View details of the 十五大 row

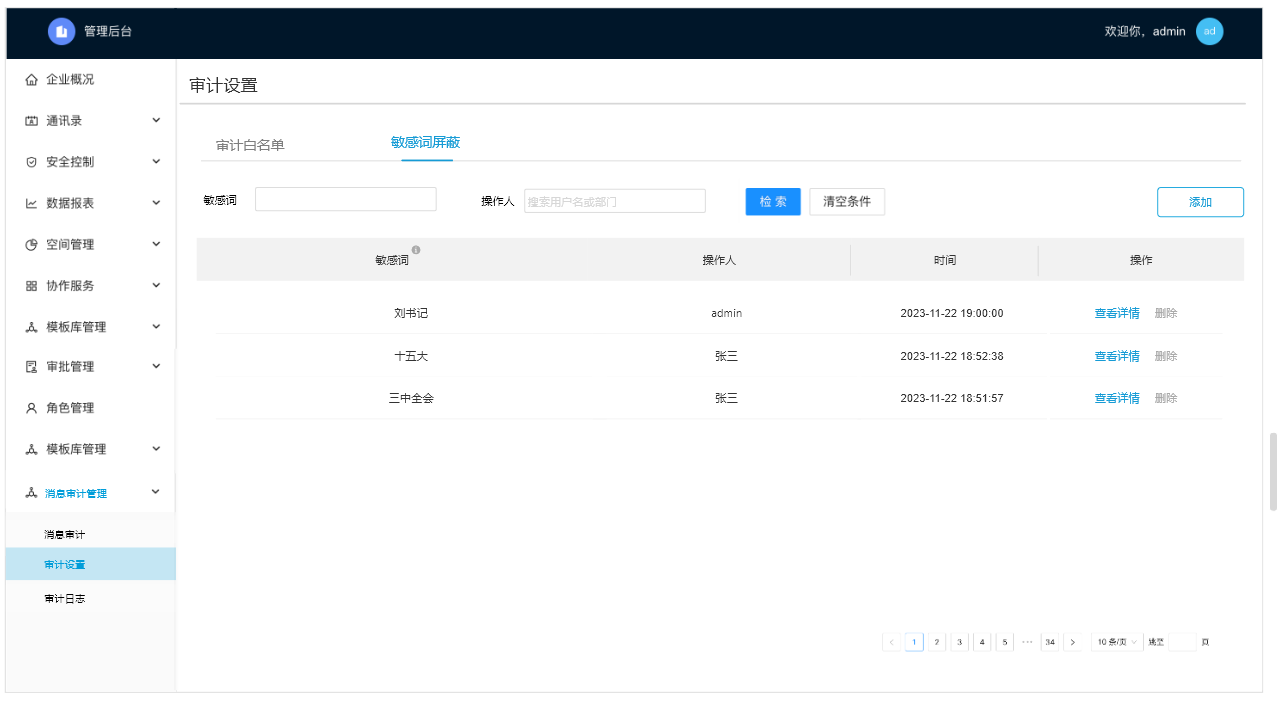point(1117,356)
